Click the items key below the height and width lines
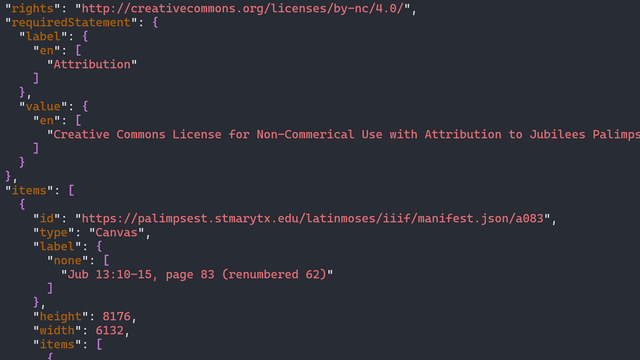 [x=57, y=344]
